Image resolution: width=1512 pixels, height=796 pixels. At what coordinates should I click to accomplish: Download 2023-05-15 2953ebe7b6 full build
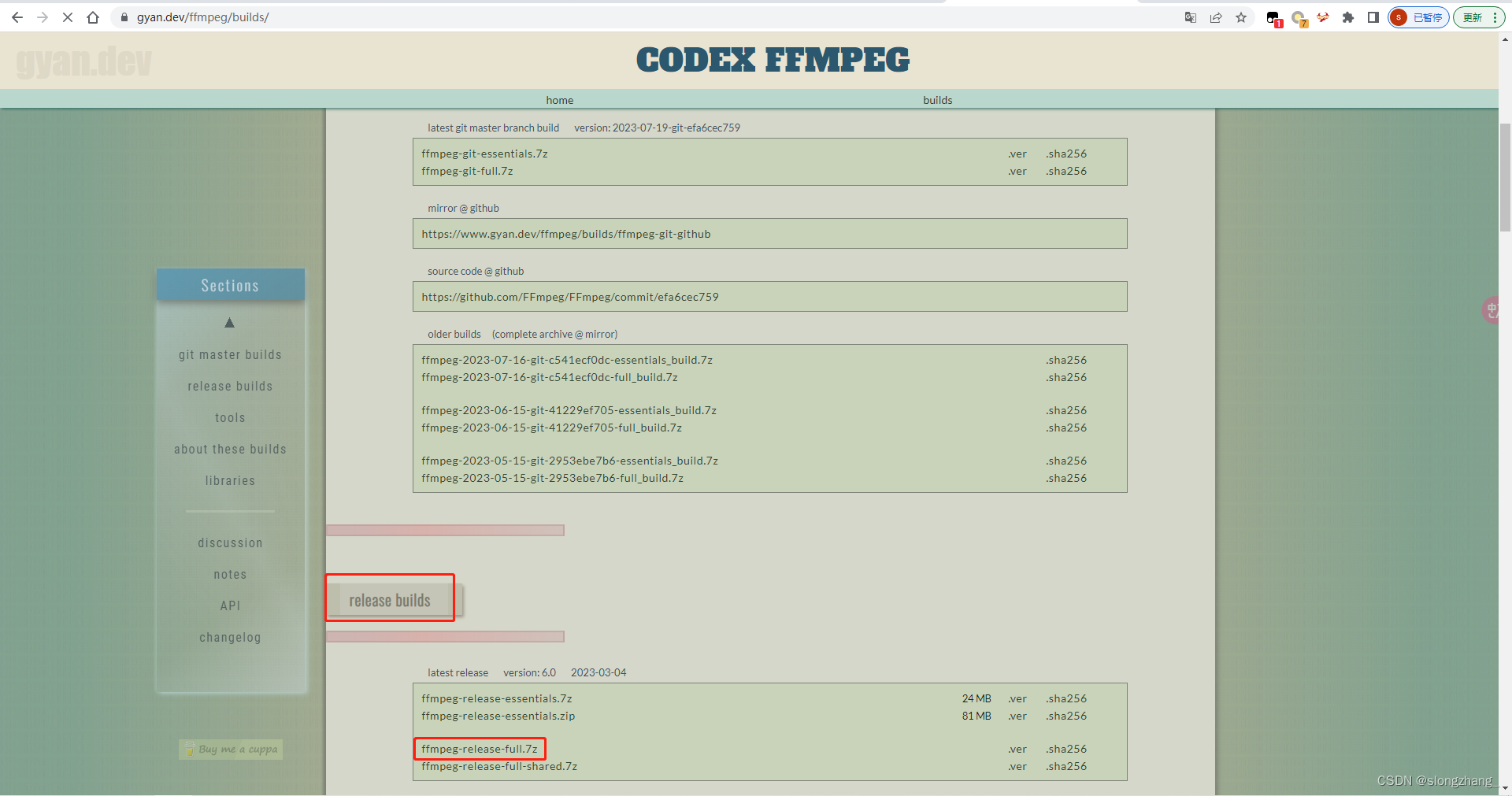(552, 478)
